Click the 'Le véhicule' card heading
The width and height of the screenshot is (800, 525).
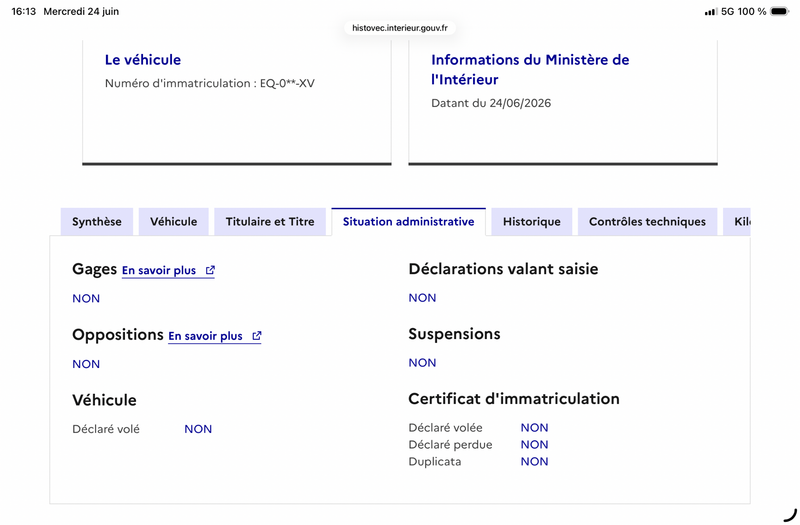(143, 60)
